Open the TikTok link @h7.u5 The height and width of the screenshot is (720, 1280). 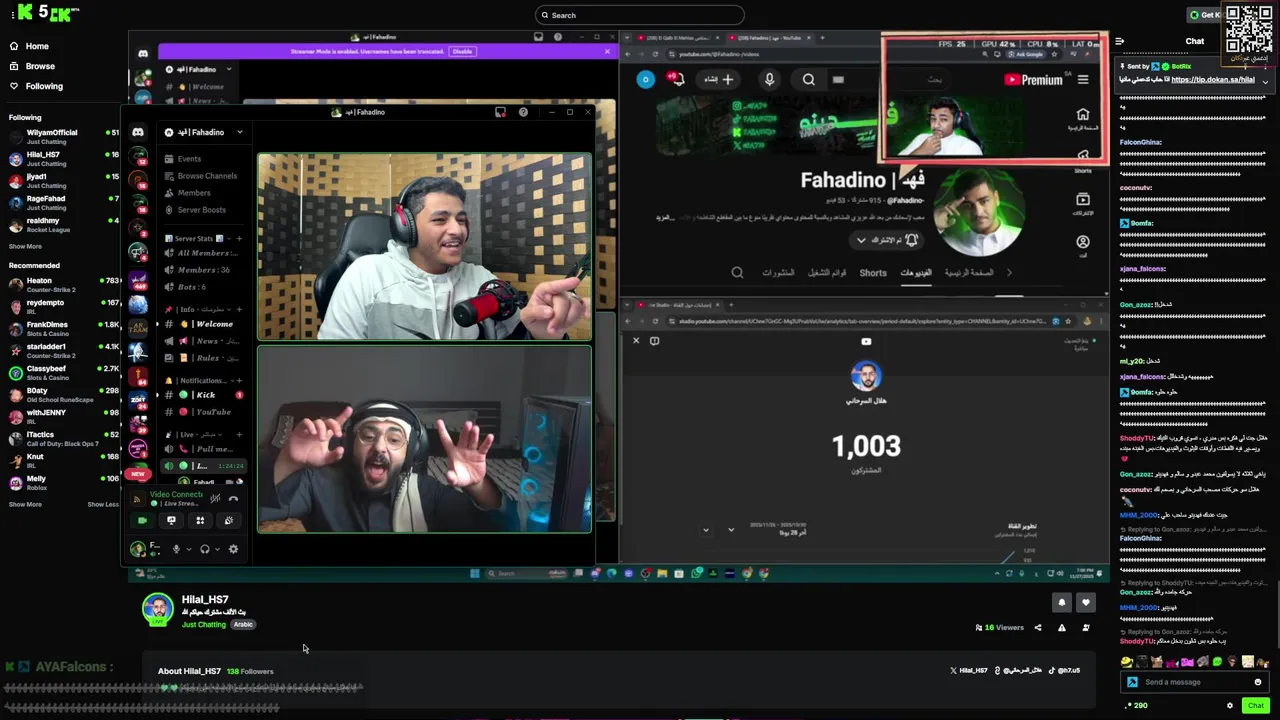[1066, 670]
